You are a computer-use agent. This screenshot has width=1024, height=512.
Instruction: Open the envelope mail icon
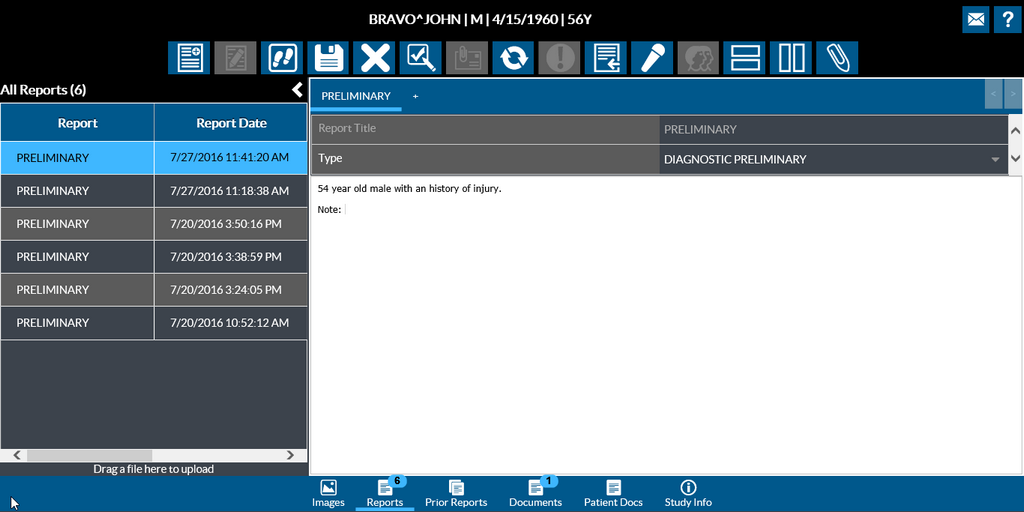pos(976,20)
